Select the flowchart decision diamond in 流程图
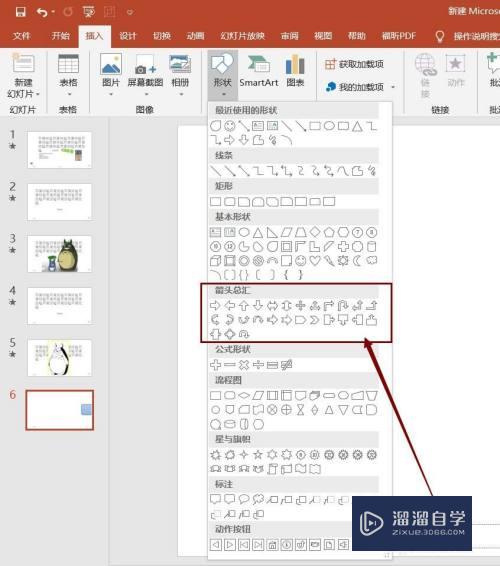Viewport: 500px width, 566px height. point(244,396)
